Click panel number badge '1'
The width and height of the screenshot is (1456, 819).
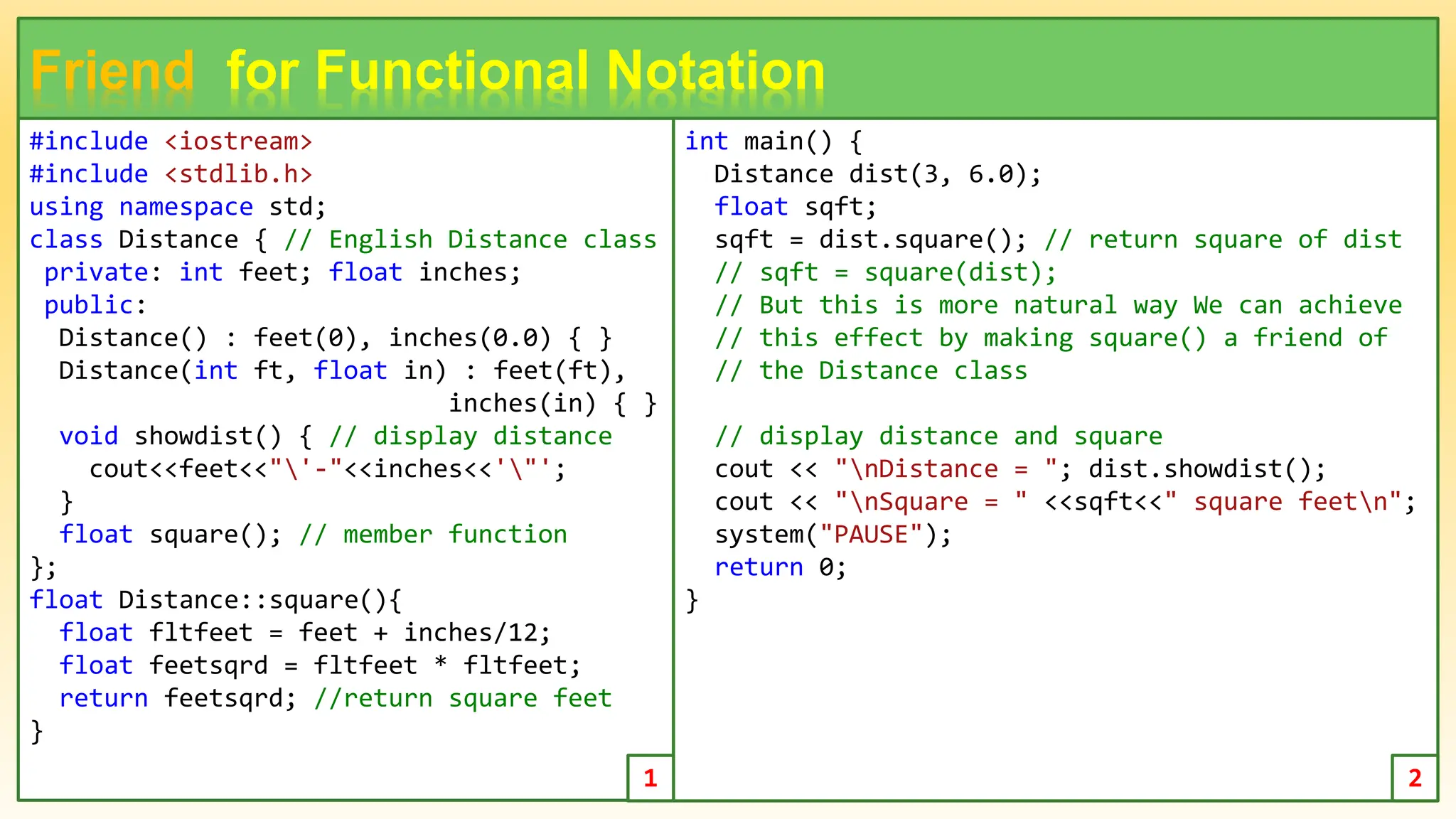click(651, 778)
